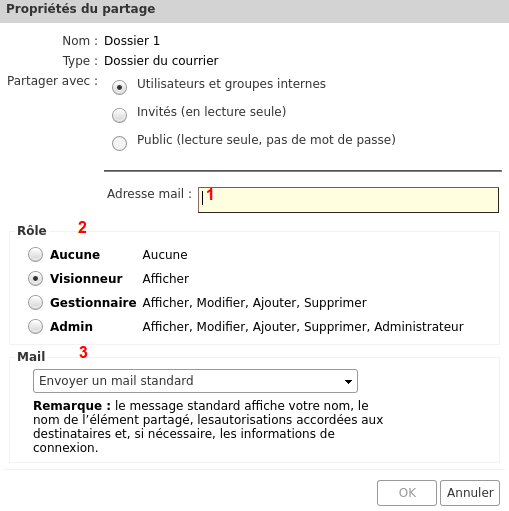The height and width of the screenshot is (511, 509).
Task: Confirm sharing with the OK button
Action: point(407,493)
